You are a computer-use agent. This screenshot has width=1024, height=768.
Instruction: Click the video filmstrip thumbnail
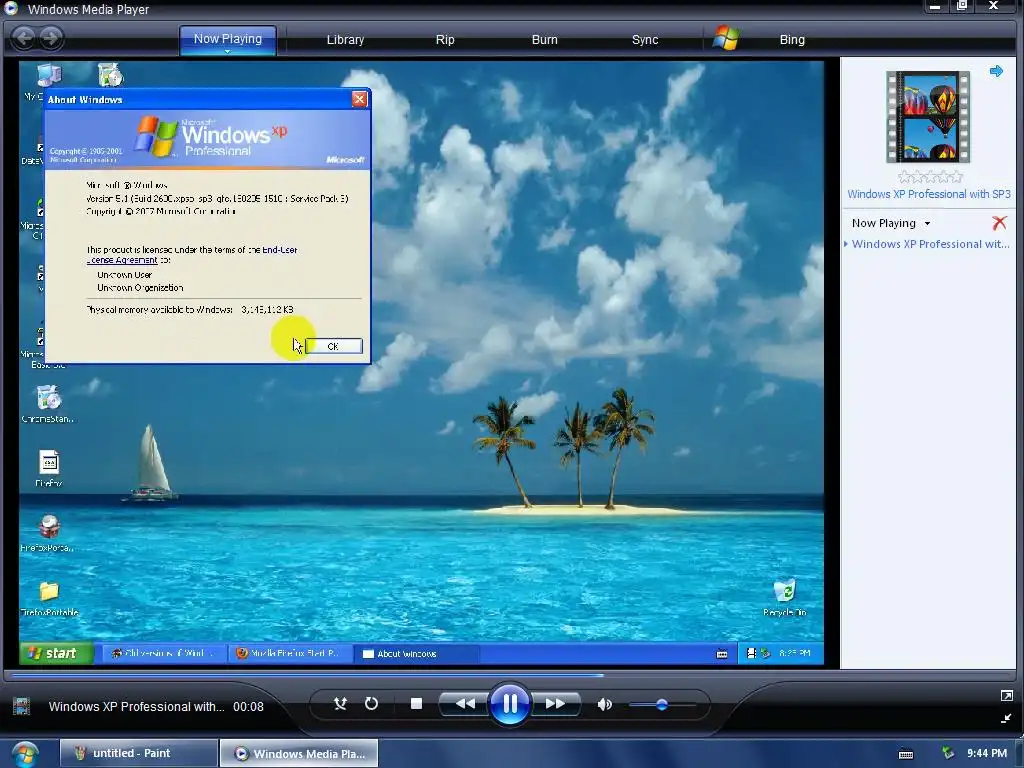coord(928,117)
